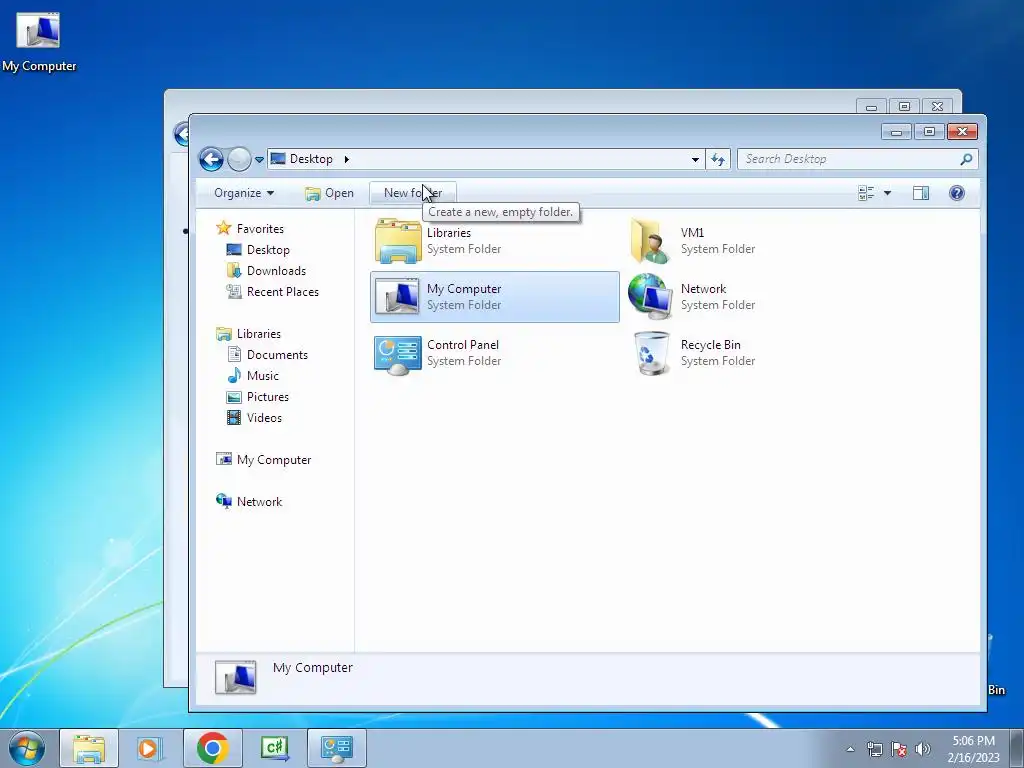The height and width of the screenshot is (768, 1024).
Task: Select the My Computer item in file list
Action: (494, 297)
